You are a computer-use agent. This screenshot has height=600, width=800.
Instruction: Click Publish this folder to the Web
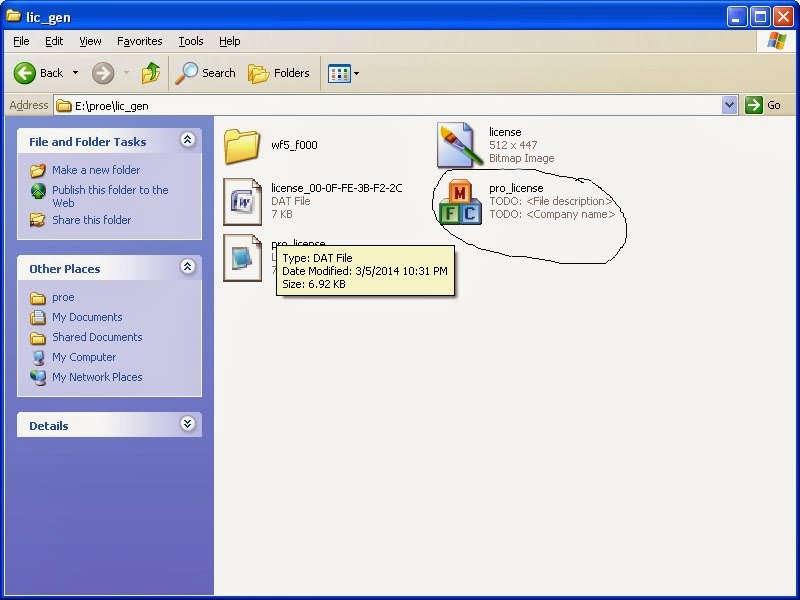(x=110, y=196)
